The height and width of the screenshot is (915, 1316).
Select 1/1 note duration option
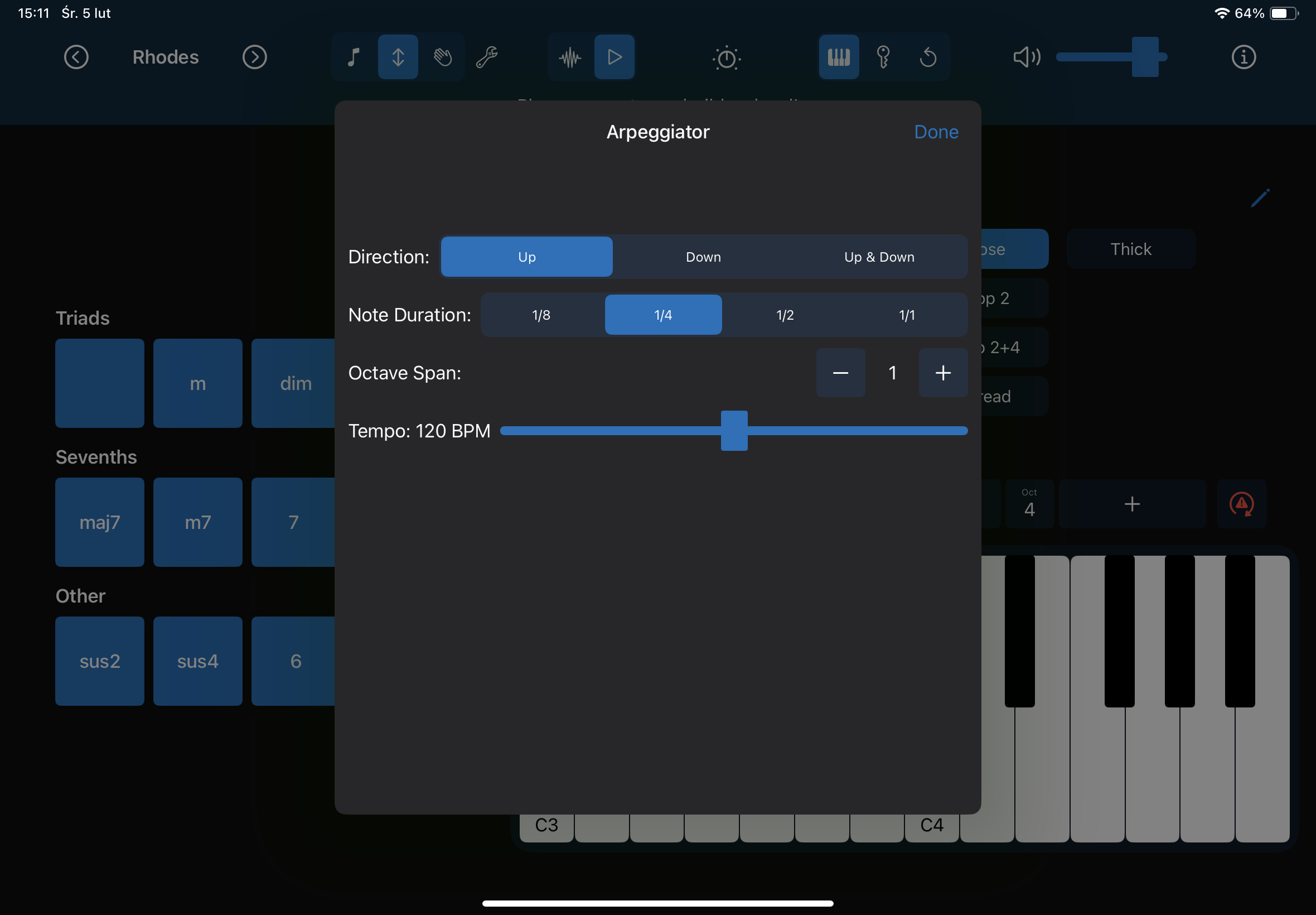(x=905, y=315)
